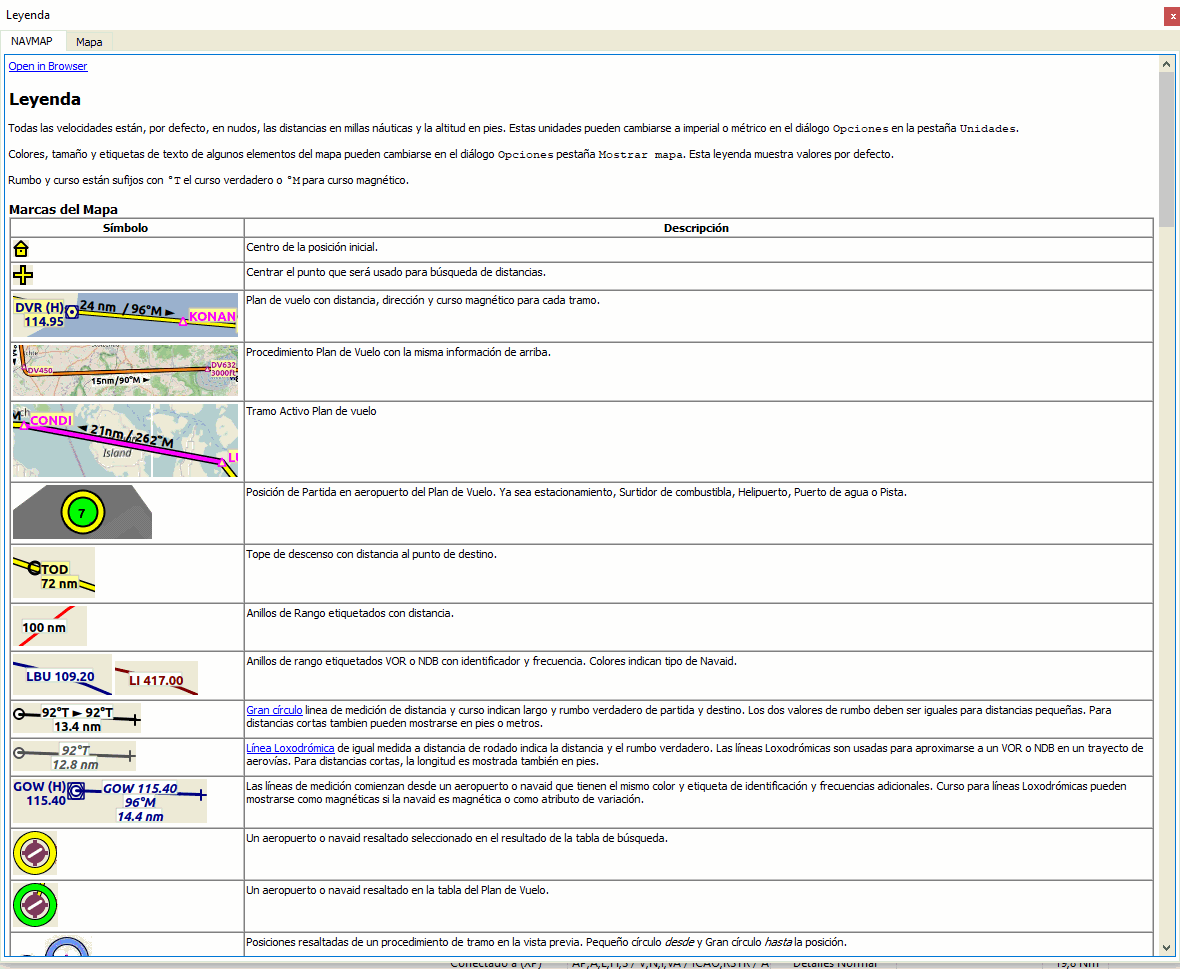Click the Marcas del Mapa heading

(x=63, y=210)
